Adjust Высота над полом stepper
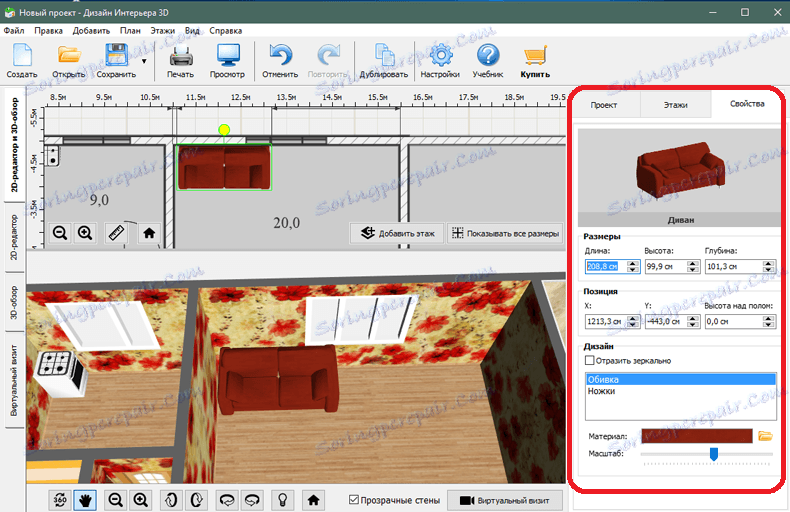Screen dimensions: 790x512 pos(768,321)
